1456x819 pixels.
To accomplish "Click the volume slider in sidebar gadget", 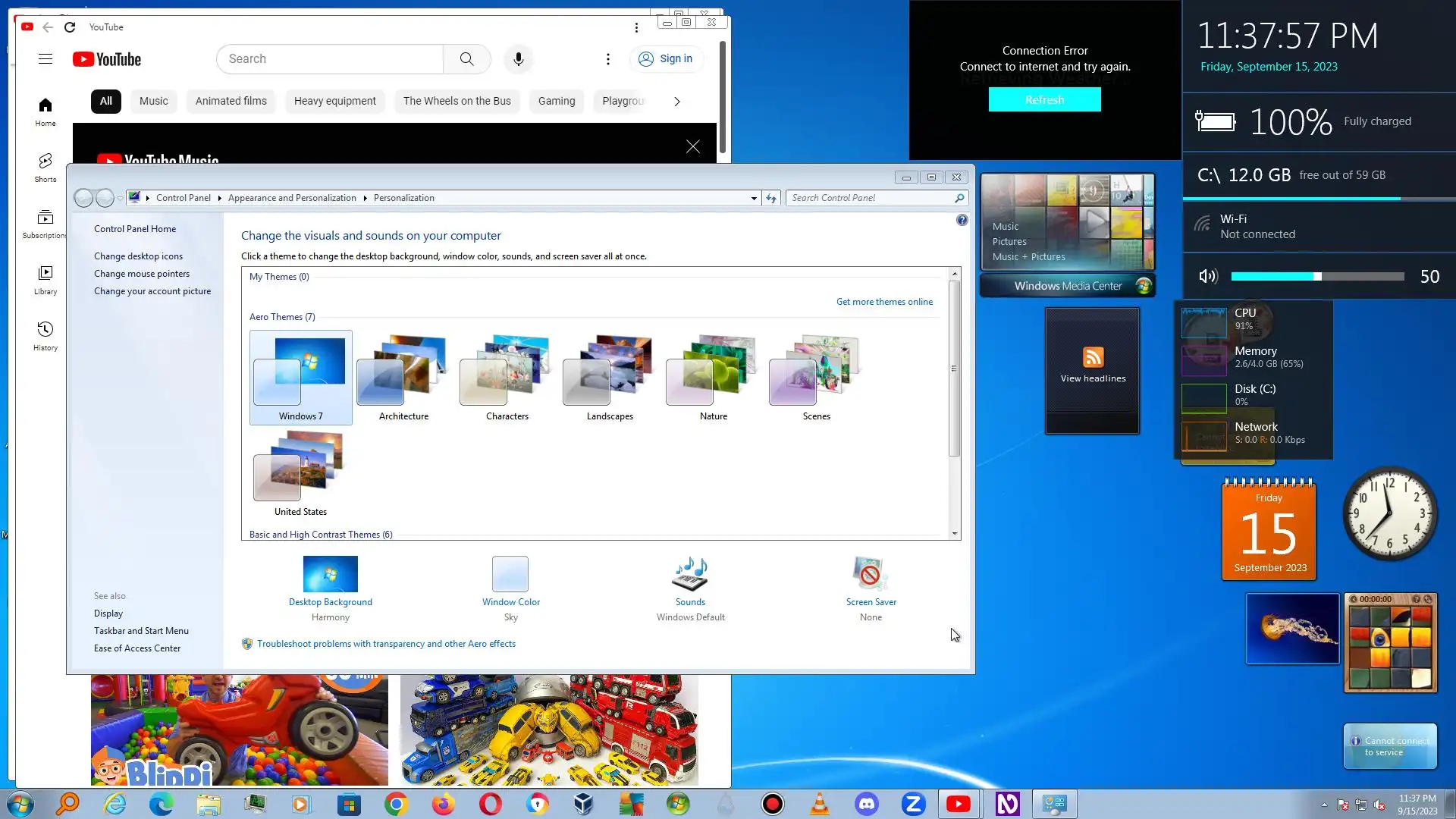I will tap(1317, 277).
